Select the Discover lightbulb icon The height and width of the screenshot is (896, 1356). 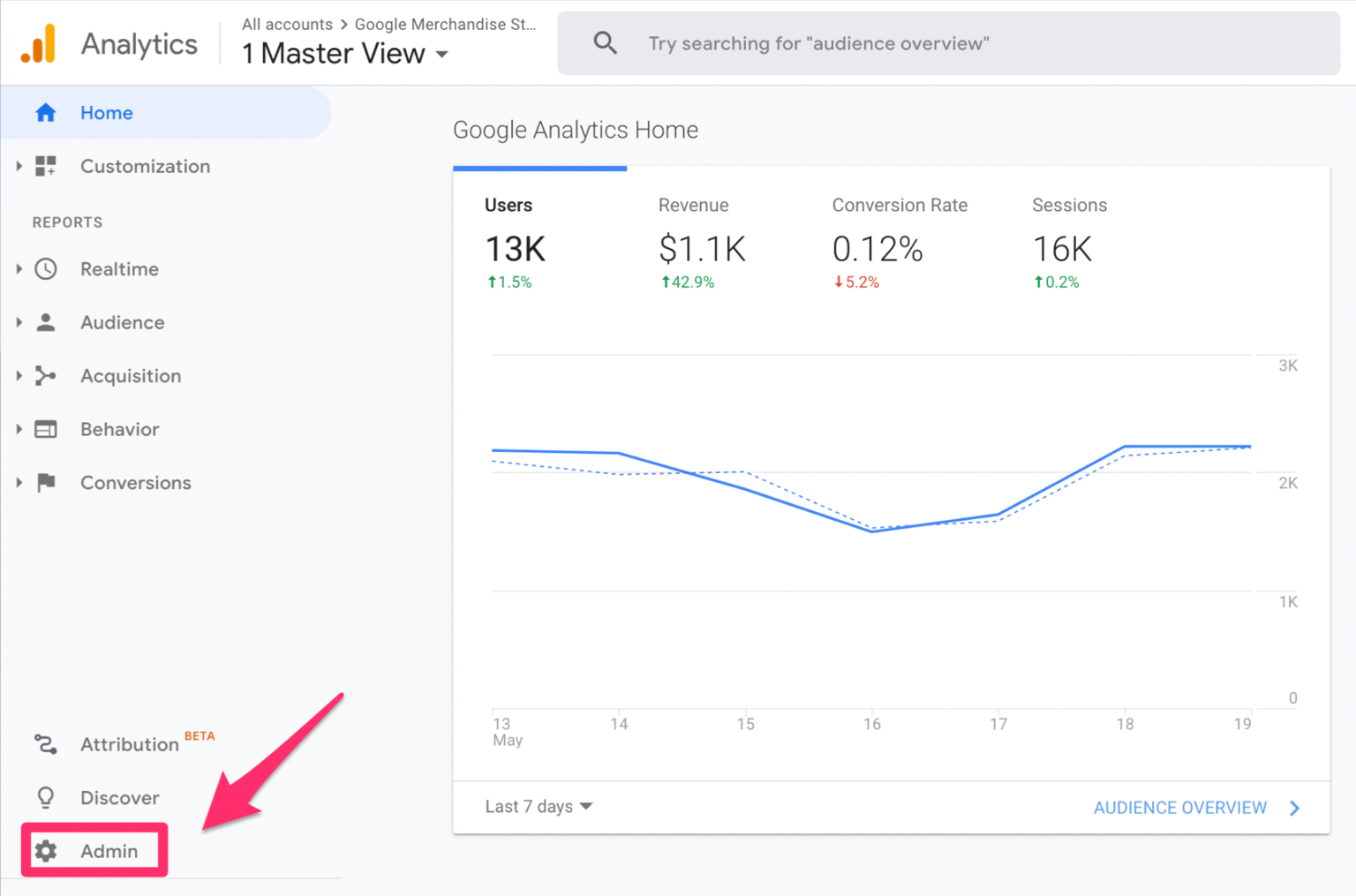point(45,797)
